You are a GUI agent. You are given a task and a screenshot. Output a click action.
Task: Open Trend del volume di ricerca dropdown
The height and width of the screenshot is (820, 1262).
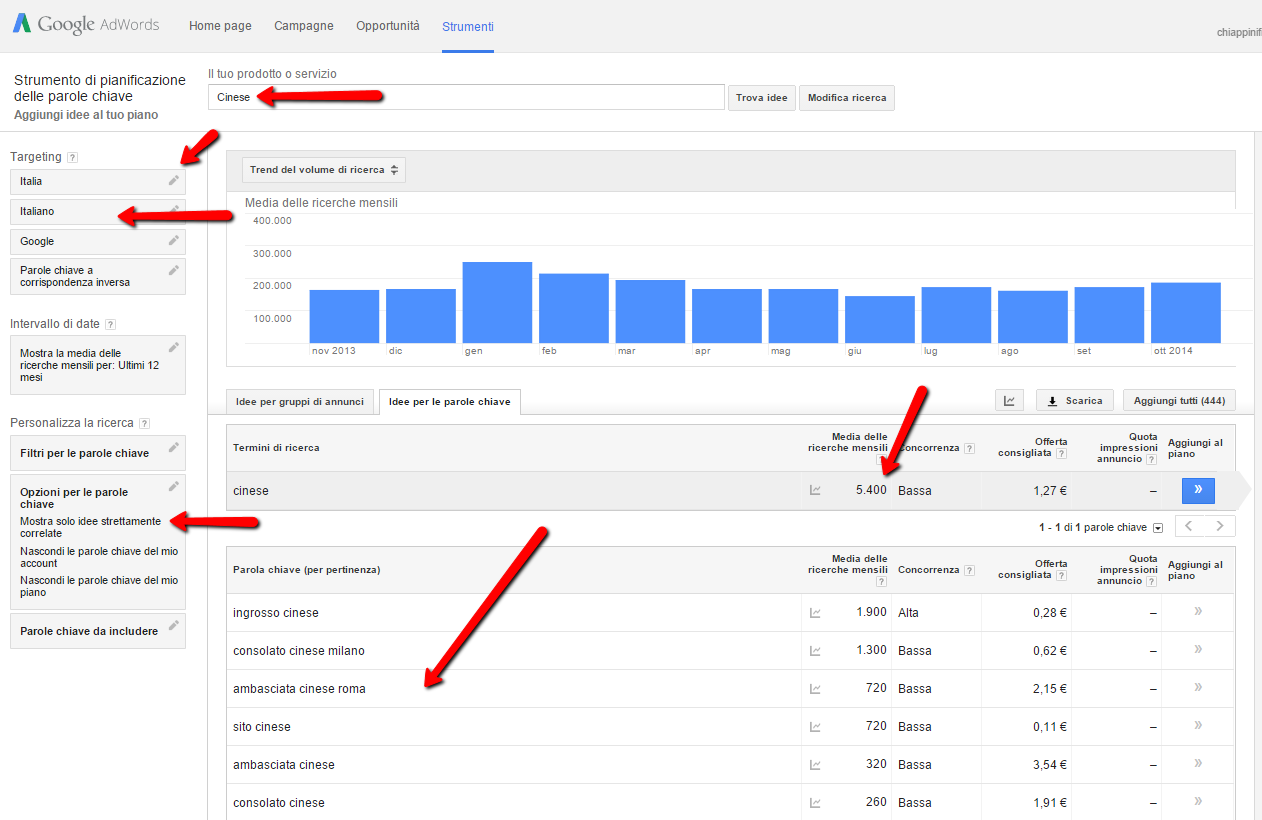(324, 170)
